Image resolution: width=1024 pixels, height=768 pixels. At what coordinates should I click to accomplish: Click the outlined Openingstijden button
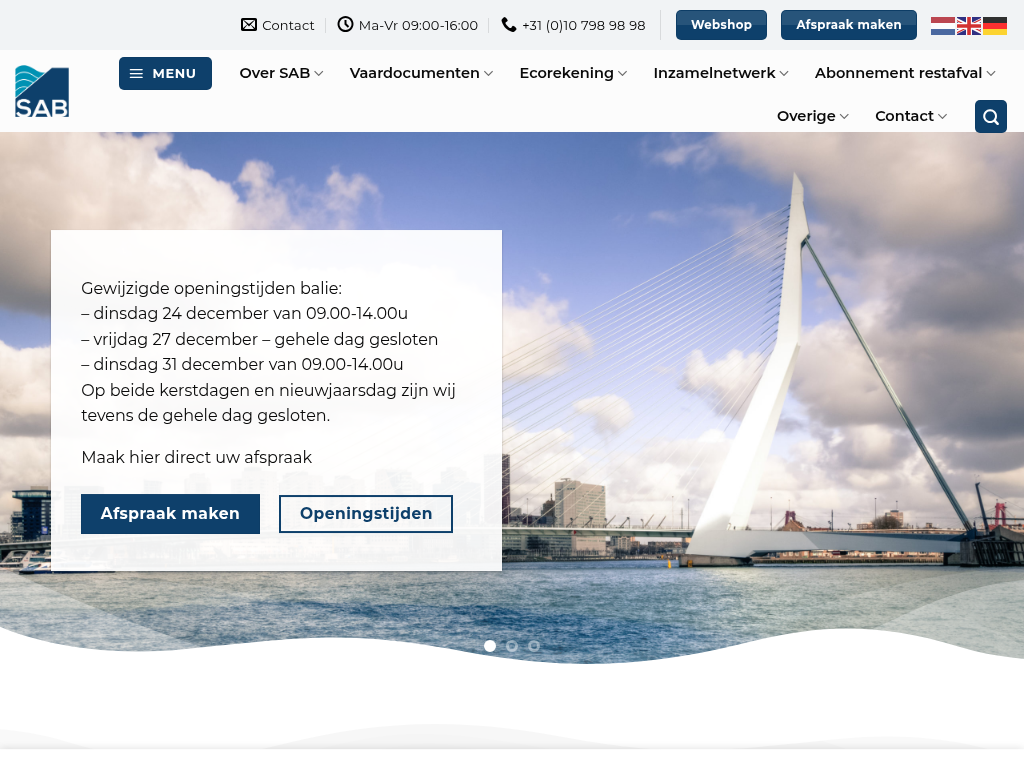click(x=366, y=514)
